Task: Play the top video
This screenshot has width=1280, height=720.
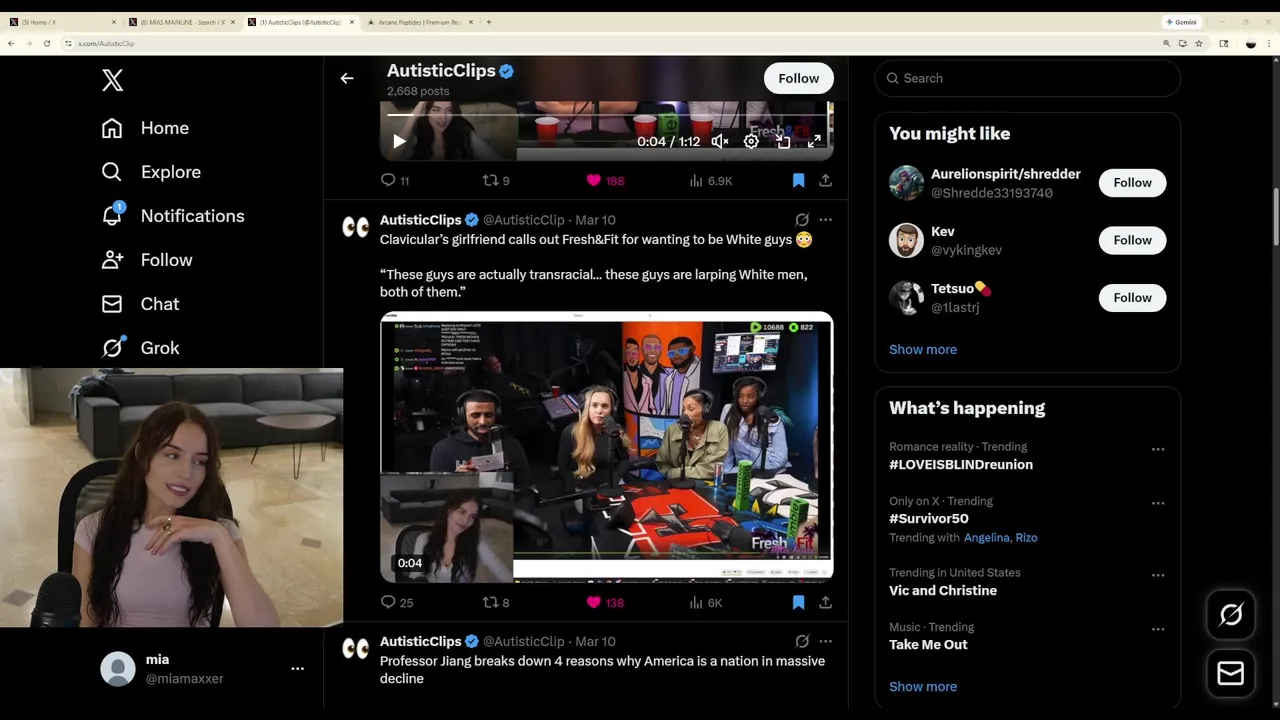Action: pos(398,142)
